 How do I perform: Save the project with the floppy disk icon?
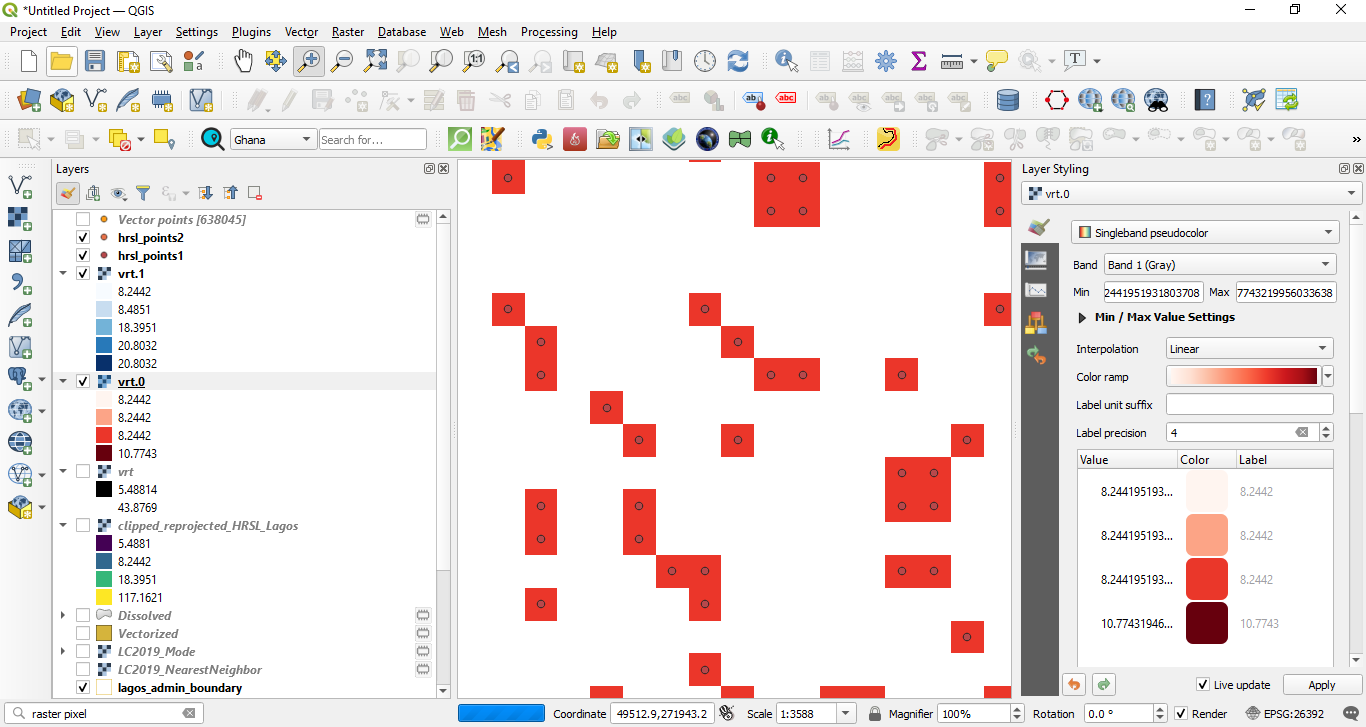point(94,61)
